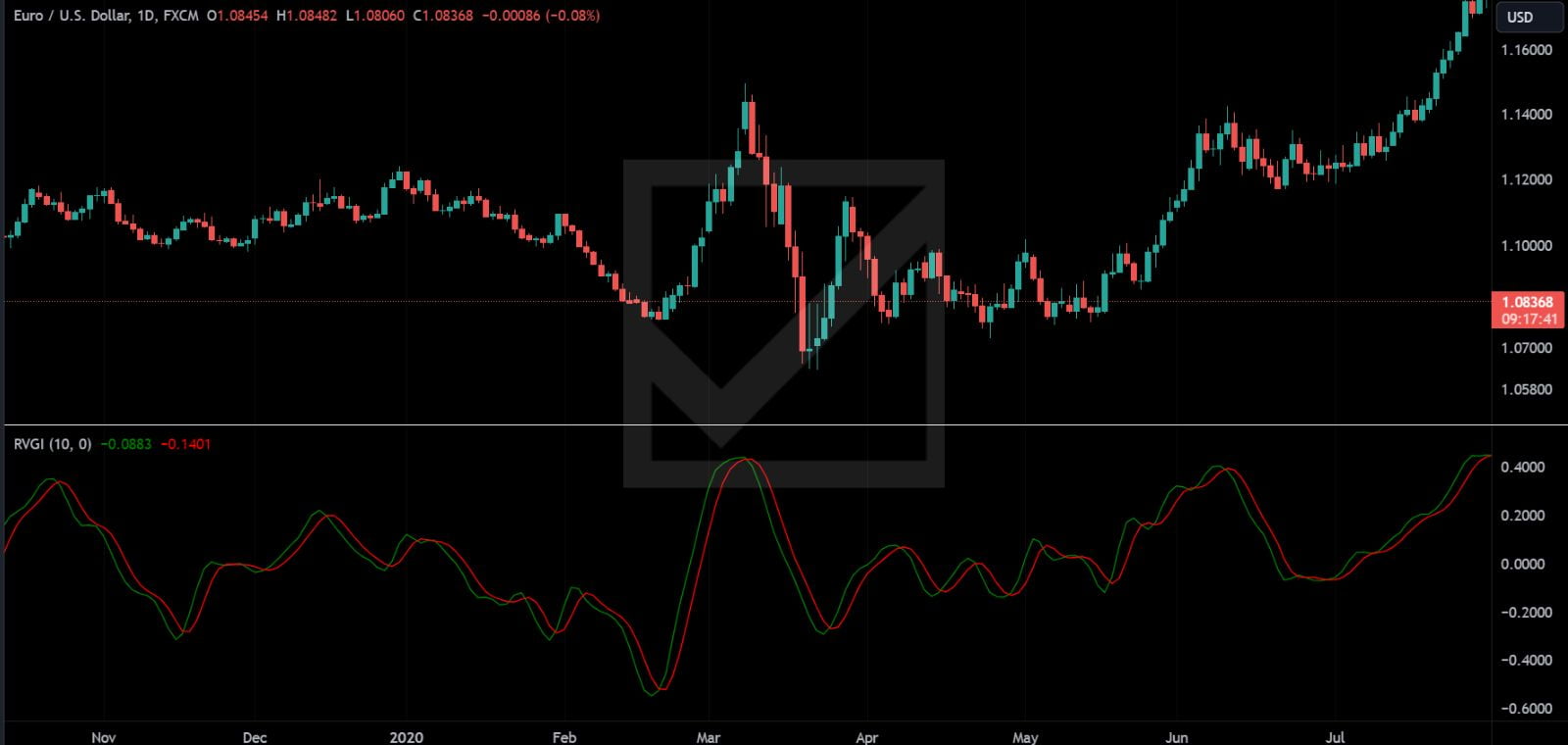Viewport: 1568px width, 745px height.
Task: Click 0.0000 on the RVGI scale
Action: [1523, 565]
